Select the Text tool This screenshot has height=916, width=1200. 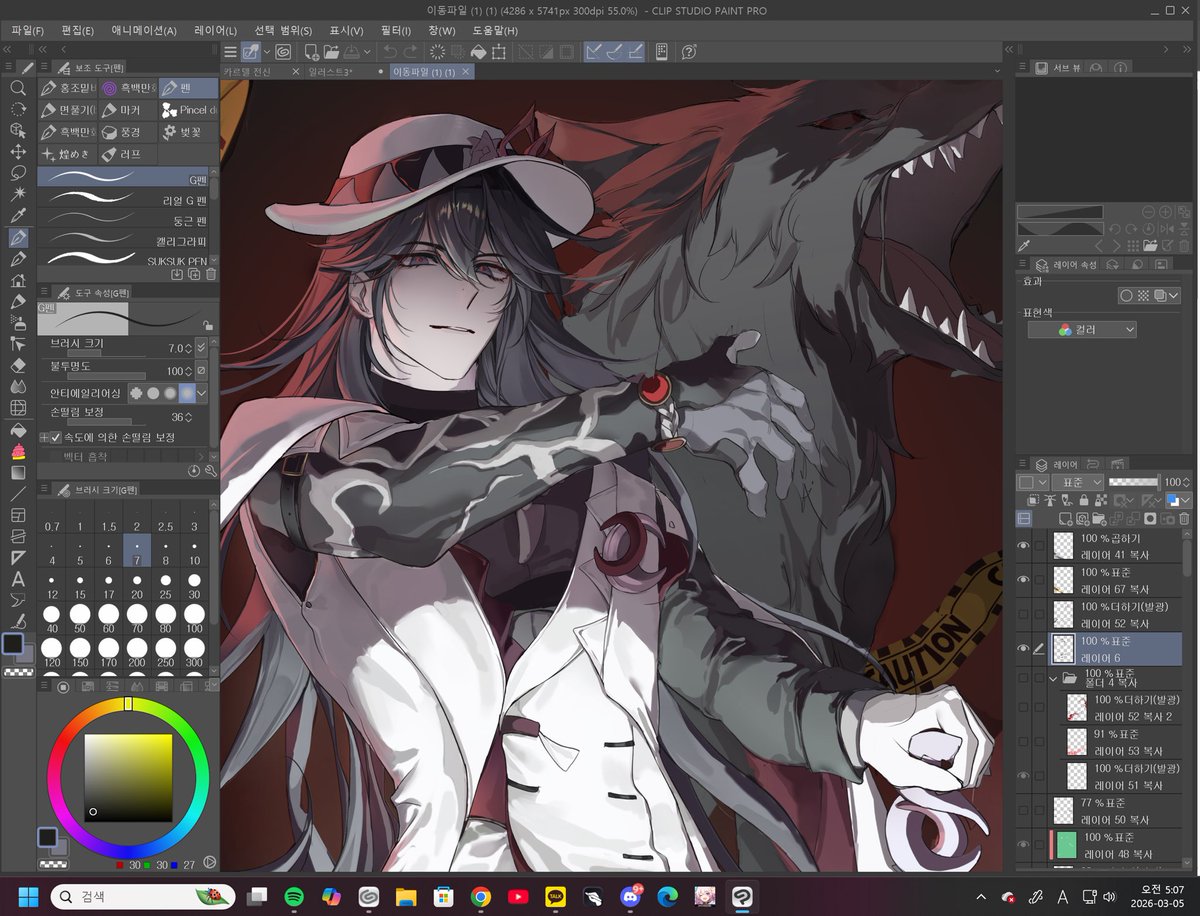coord(18,579)
